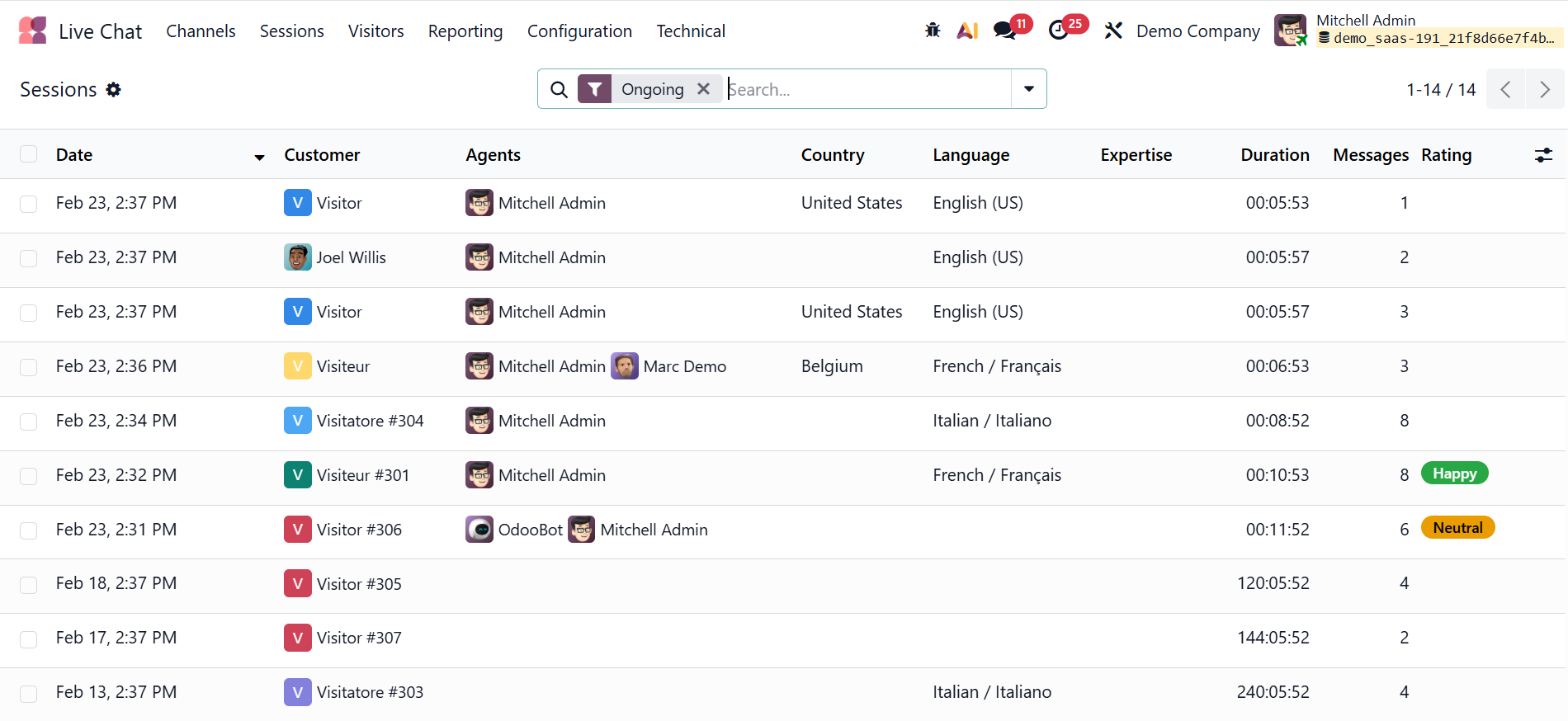Expand the search options dropdown
The height and width of the screenshot is (721, 1568).
point(1029,89)
